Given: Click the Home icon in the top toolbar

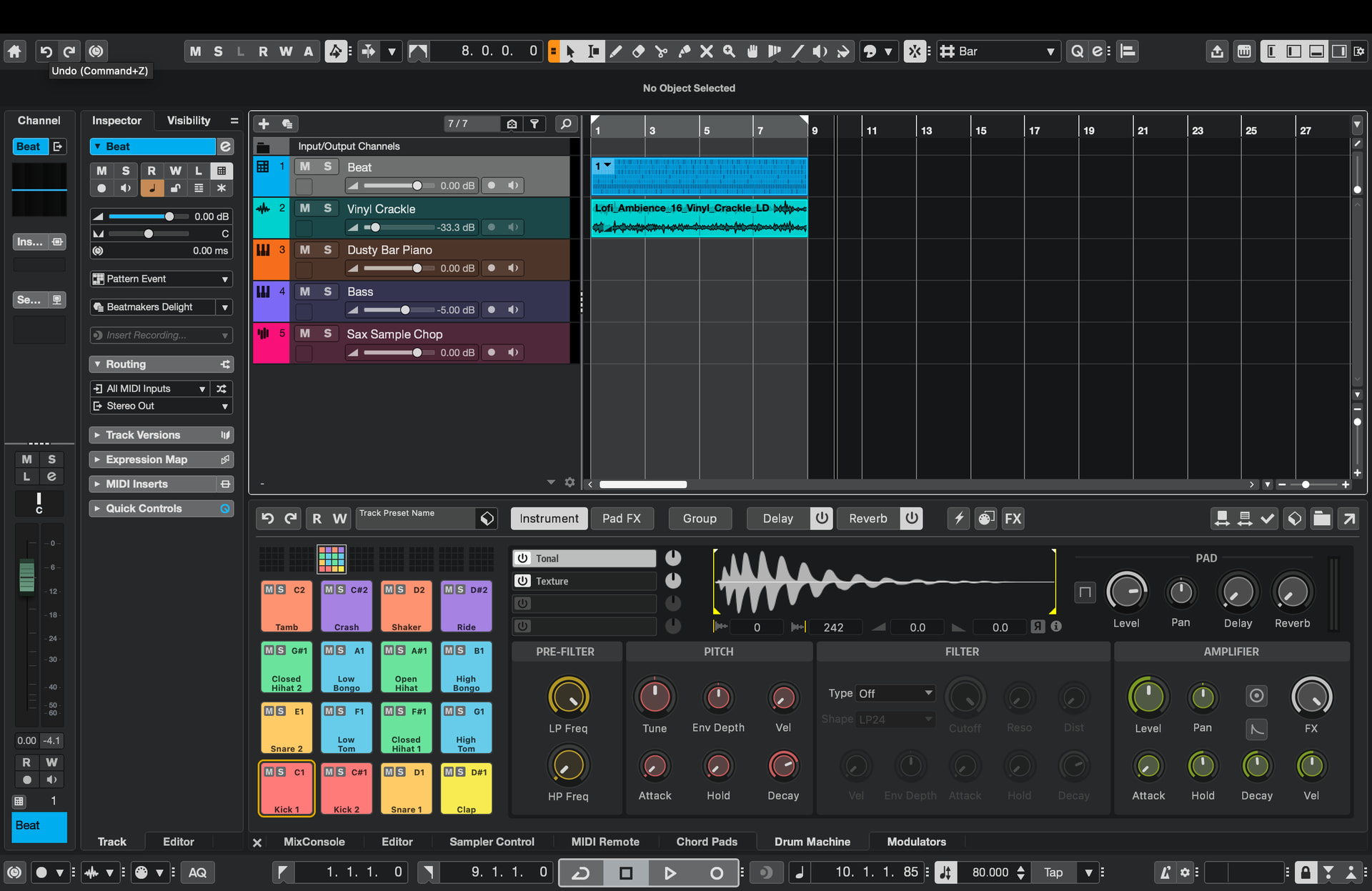Looking at the screenshot, I should tap(15, 51).
